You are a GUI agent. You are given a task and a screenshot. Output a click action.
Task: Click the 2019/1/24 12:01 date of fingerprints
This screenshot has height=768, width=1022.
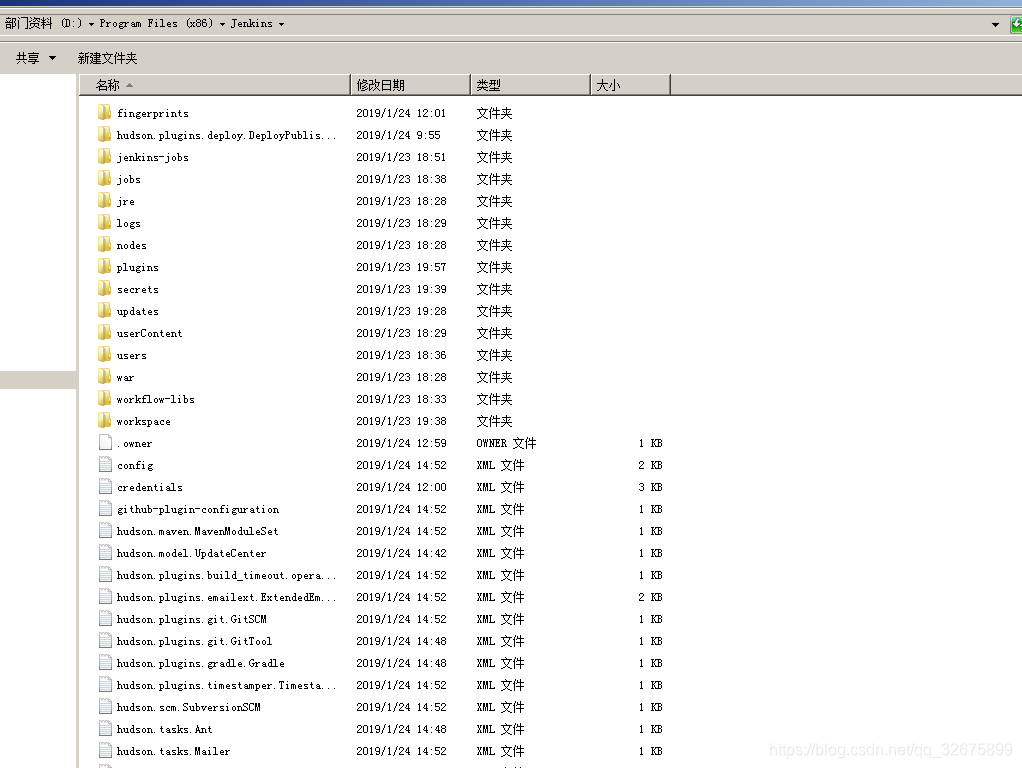(401, 113)
